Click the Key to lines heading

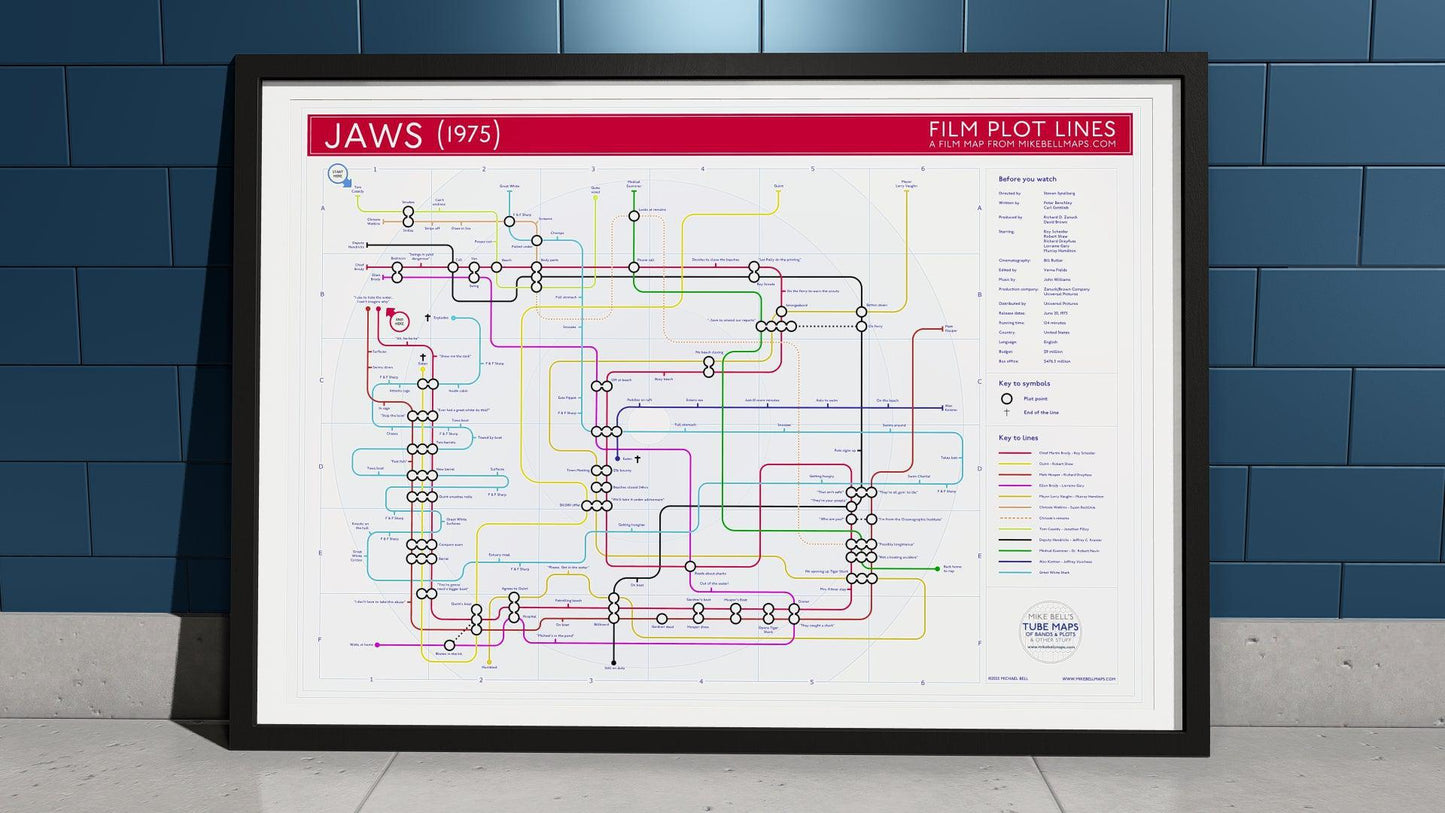pyautogui.click(x=1018, y=438)
